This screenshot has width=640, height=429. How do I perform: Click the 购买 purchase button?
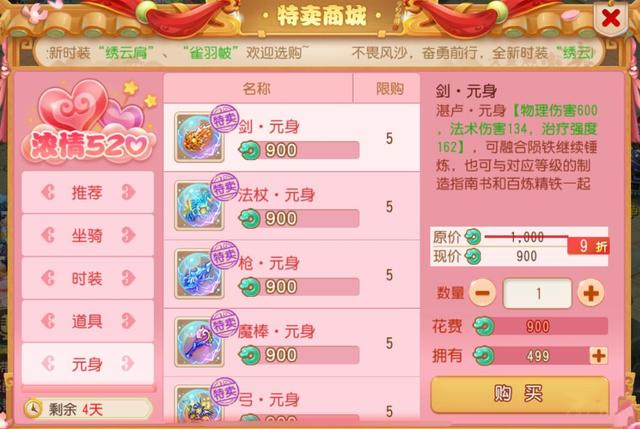pos(520,394)
